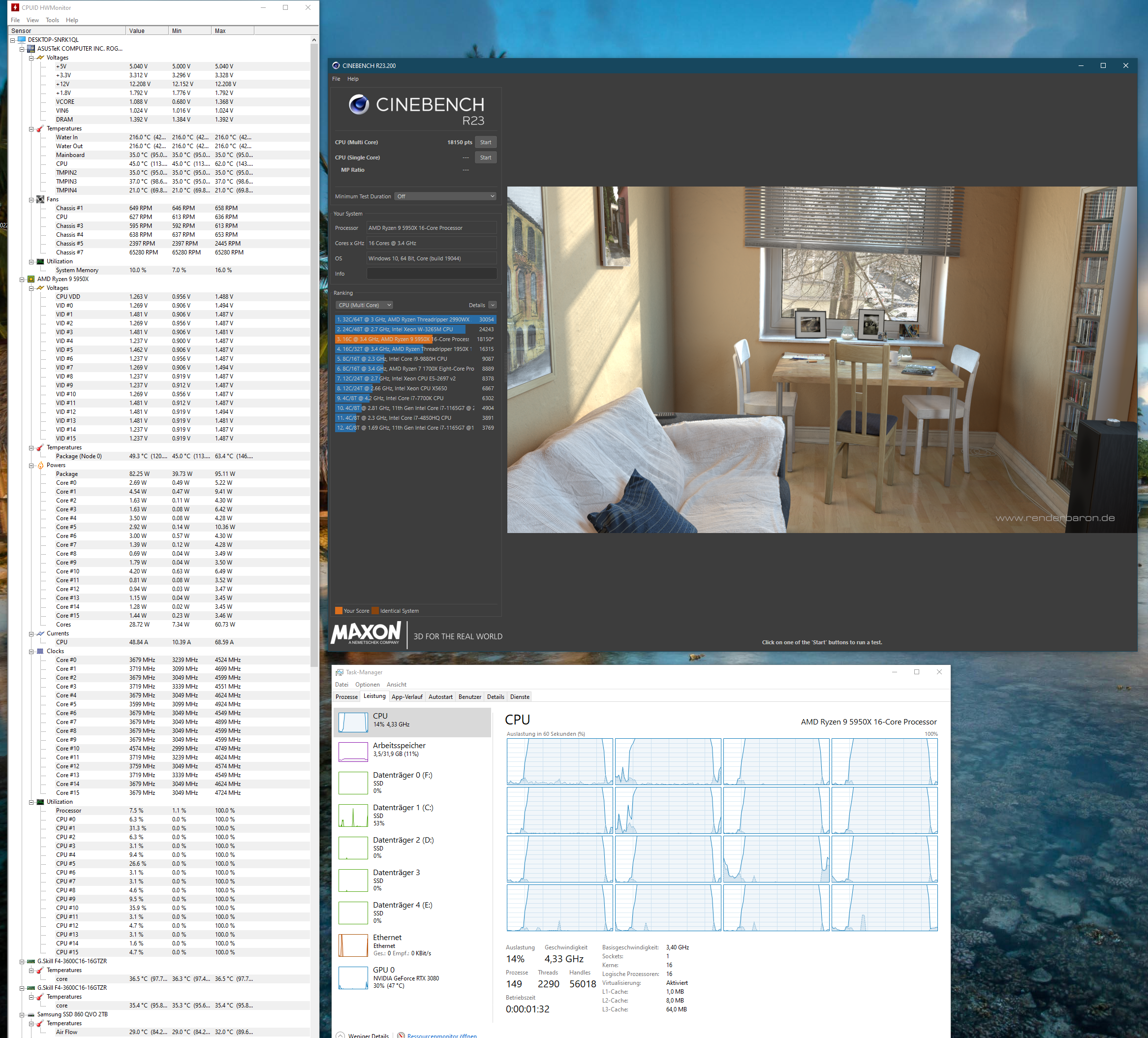Click the HWMonitor app icon in title bar
This screenshot has height=1038, width=1148.
point(15,7)
